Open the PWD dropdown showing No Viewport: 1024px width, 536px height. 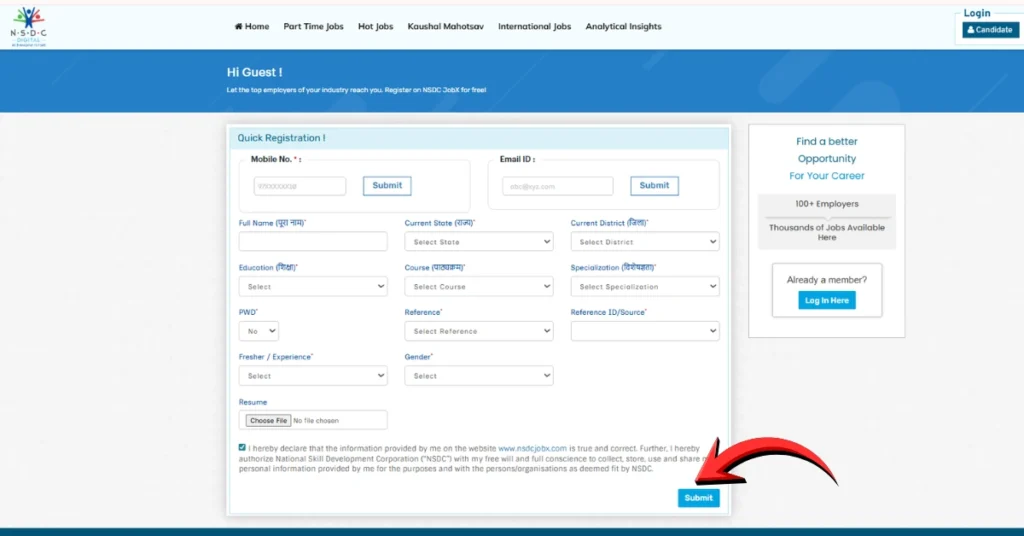[259, 331]
